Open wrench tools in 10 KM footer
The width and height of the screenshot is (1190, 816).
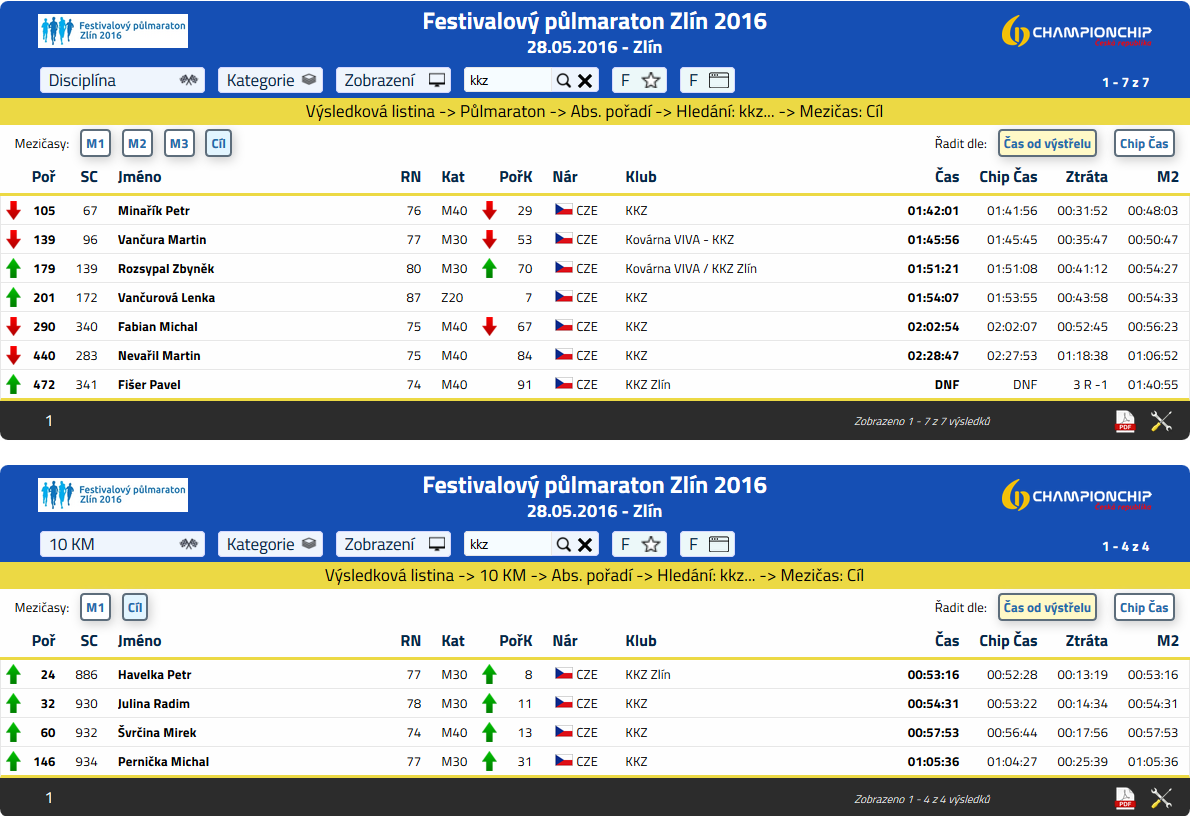point(1161,799)
